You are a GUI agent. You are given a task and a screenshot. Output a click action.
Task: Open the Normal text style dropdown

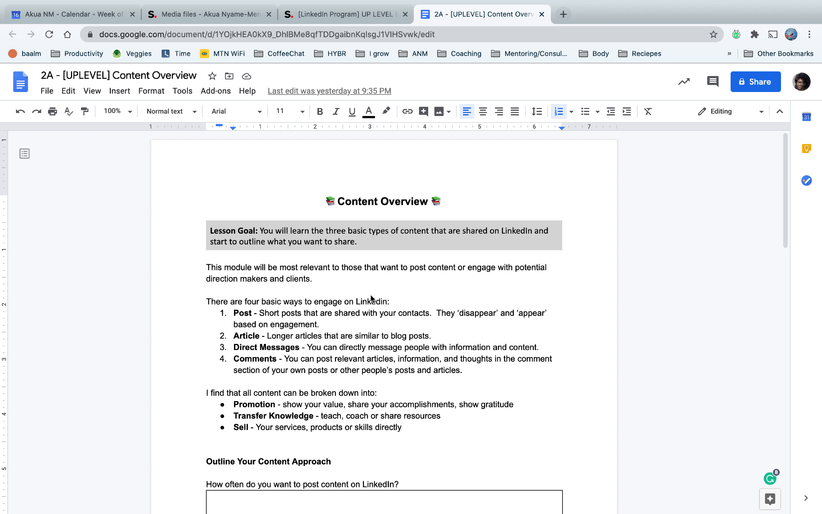point(171,111)
